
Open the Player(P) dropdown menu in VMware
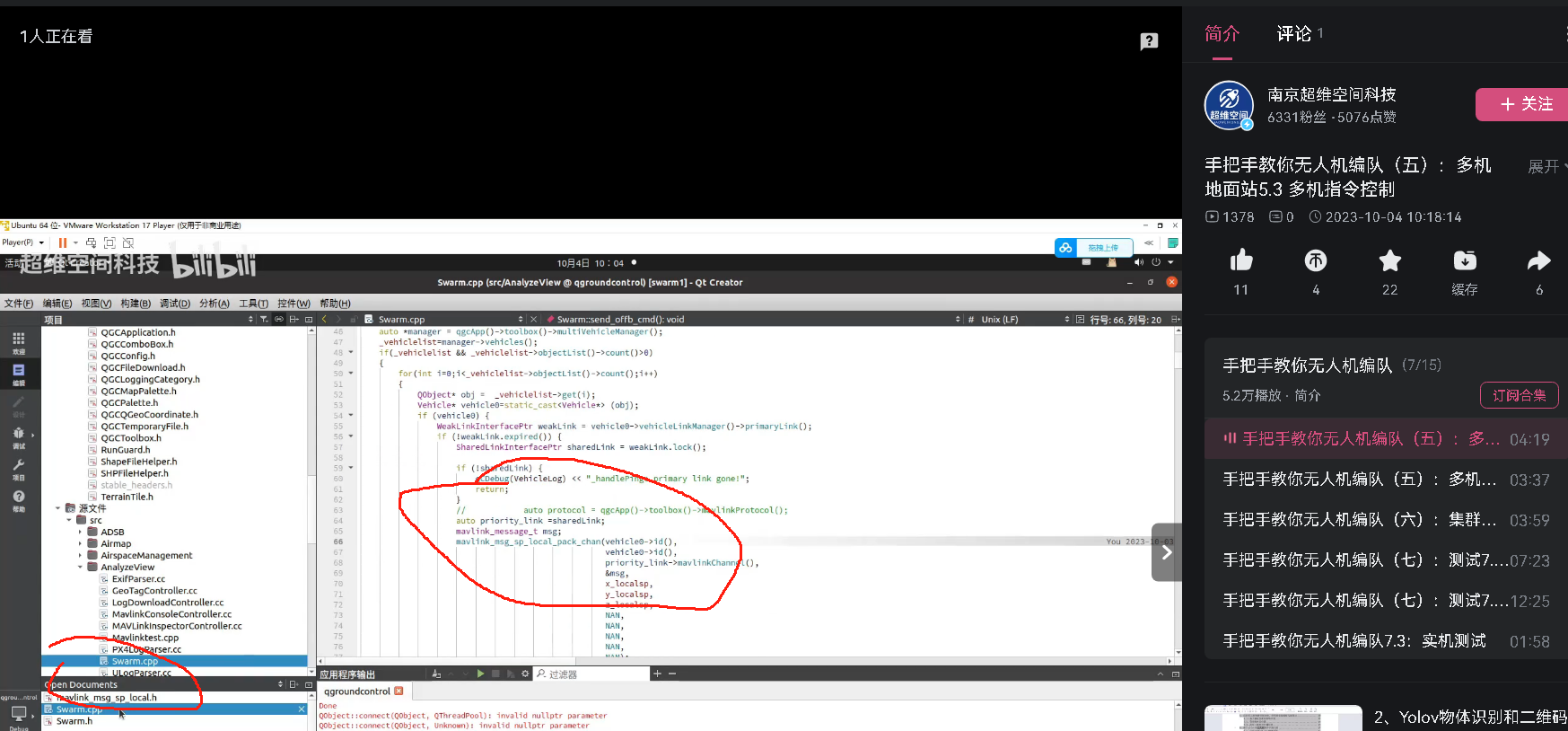click(x=23, y=242)
